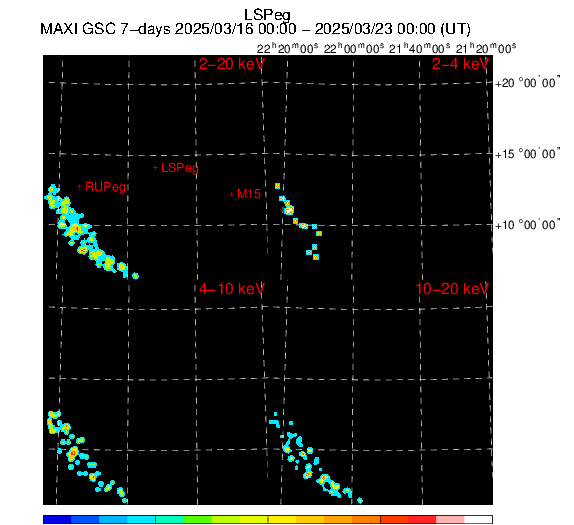This screenshot has height=525, width=574.
Task: Click the LSPeg title at top
Action: (x=267, y=15)
